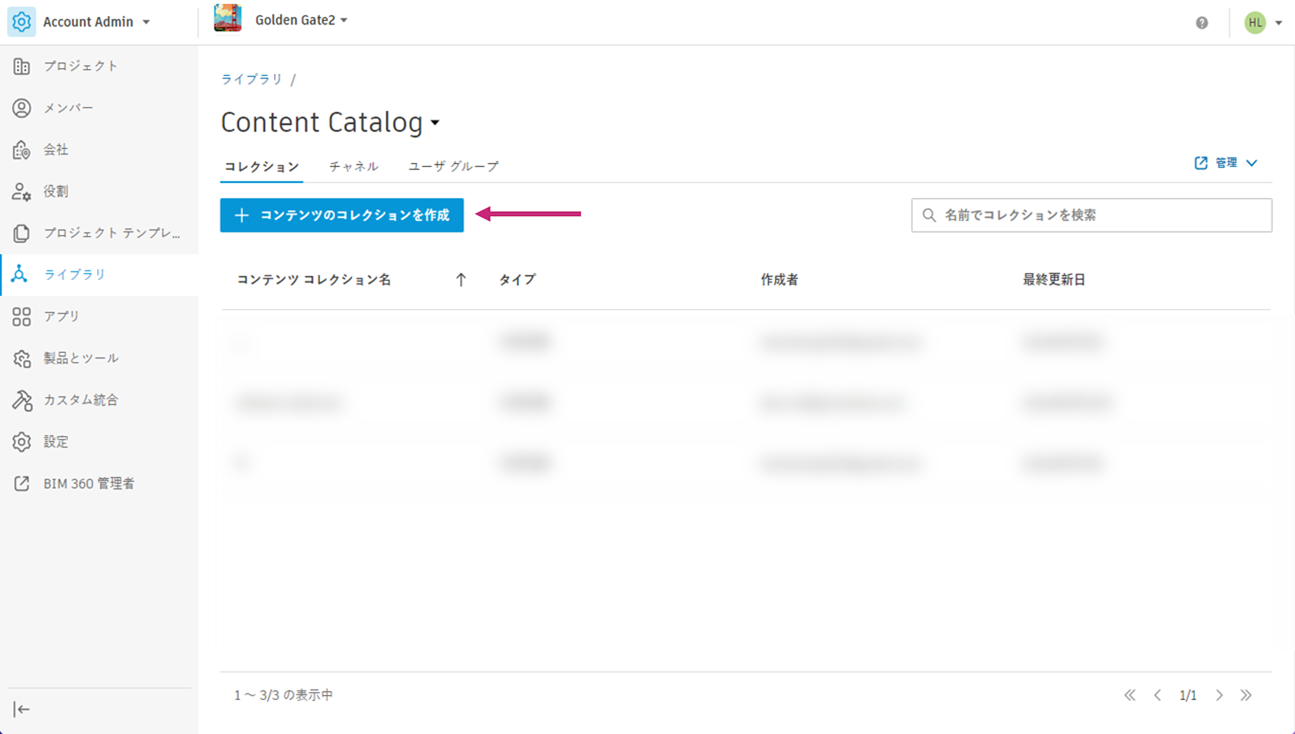Screen dimensions: 1295x734
Task: Open the Content Catalog title dropdown
Action: pyautogui.click(x=436, y=123)
